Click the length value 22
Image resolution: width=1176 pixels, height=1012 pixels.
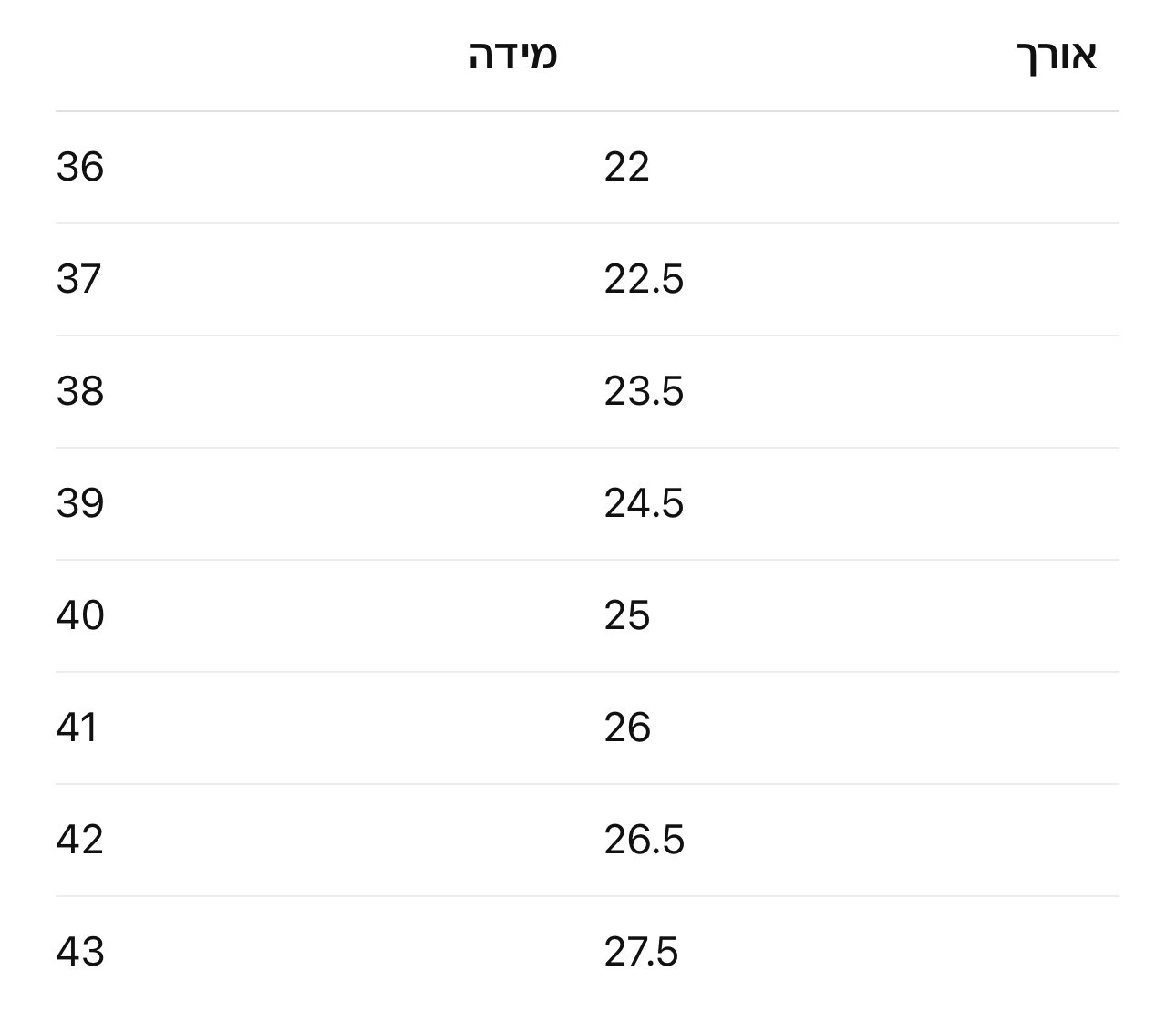[x=626, y=167]
